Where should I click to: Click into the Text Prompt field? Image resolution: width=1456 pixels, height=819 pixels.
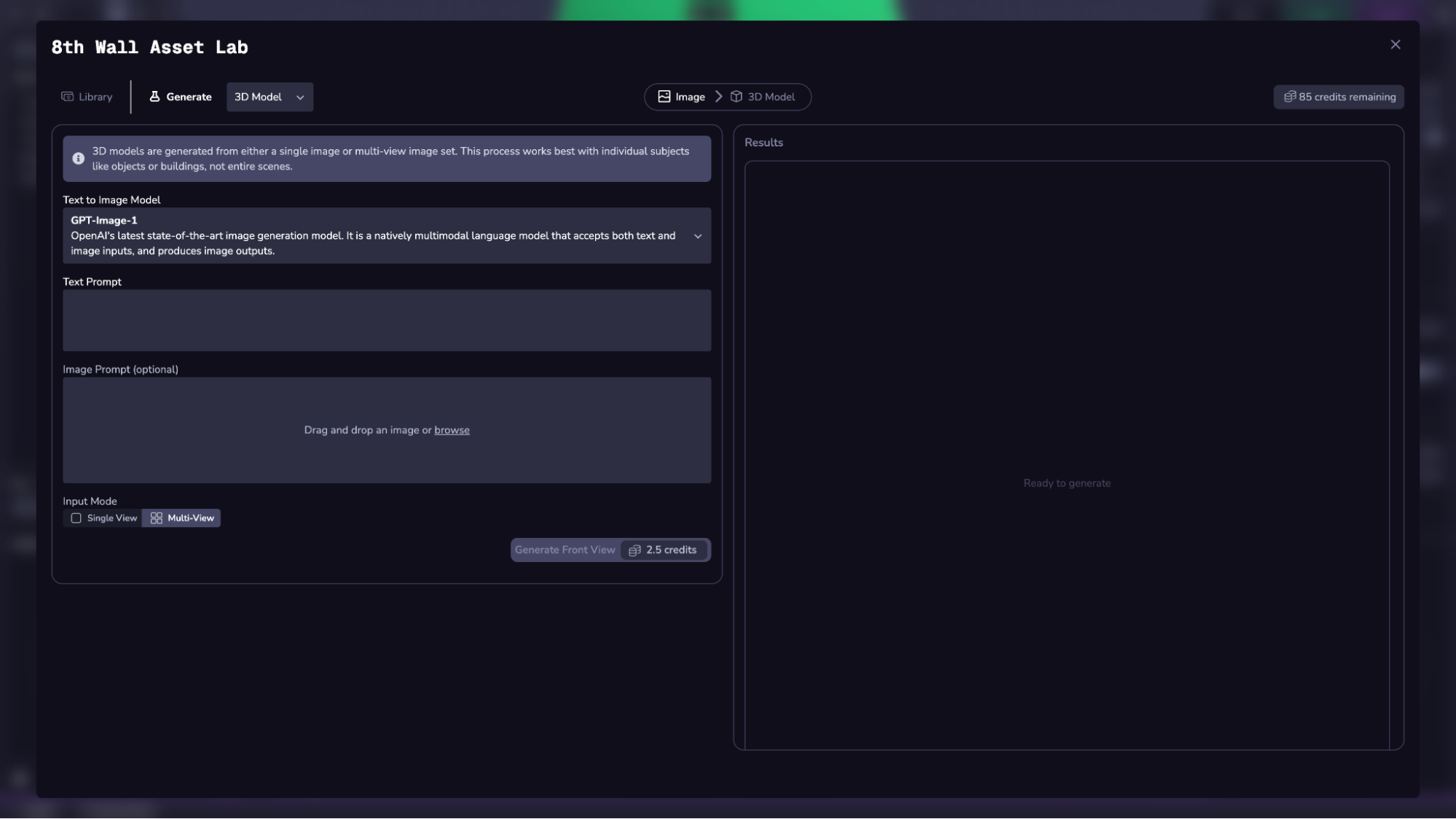(386, 320)
